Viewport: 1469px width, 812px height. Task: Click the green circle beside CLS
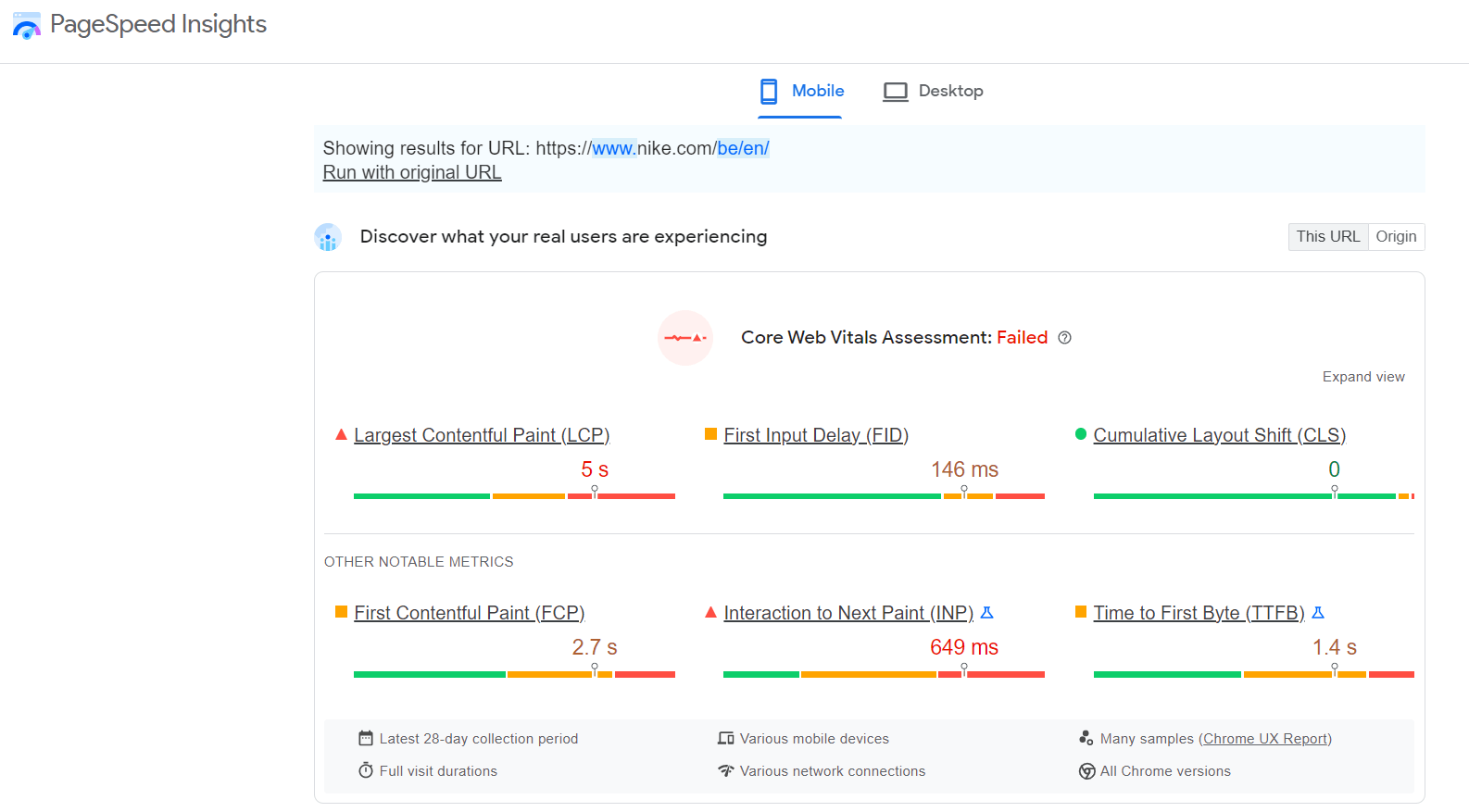coord(1080,434)
